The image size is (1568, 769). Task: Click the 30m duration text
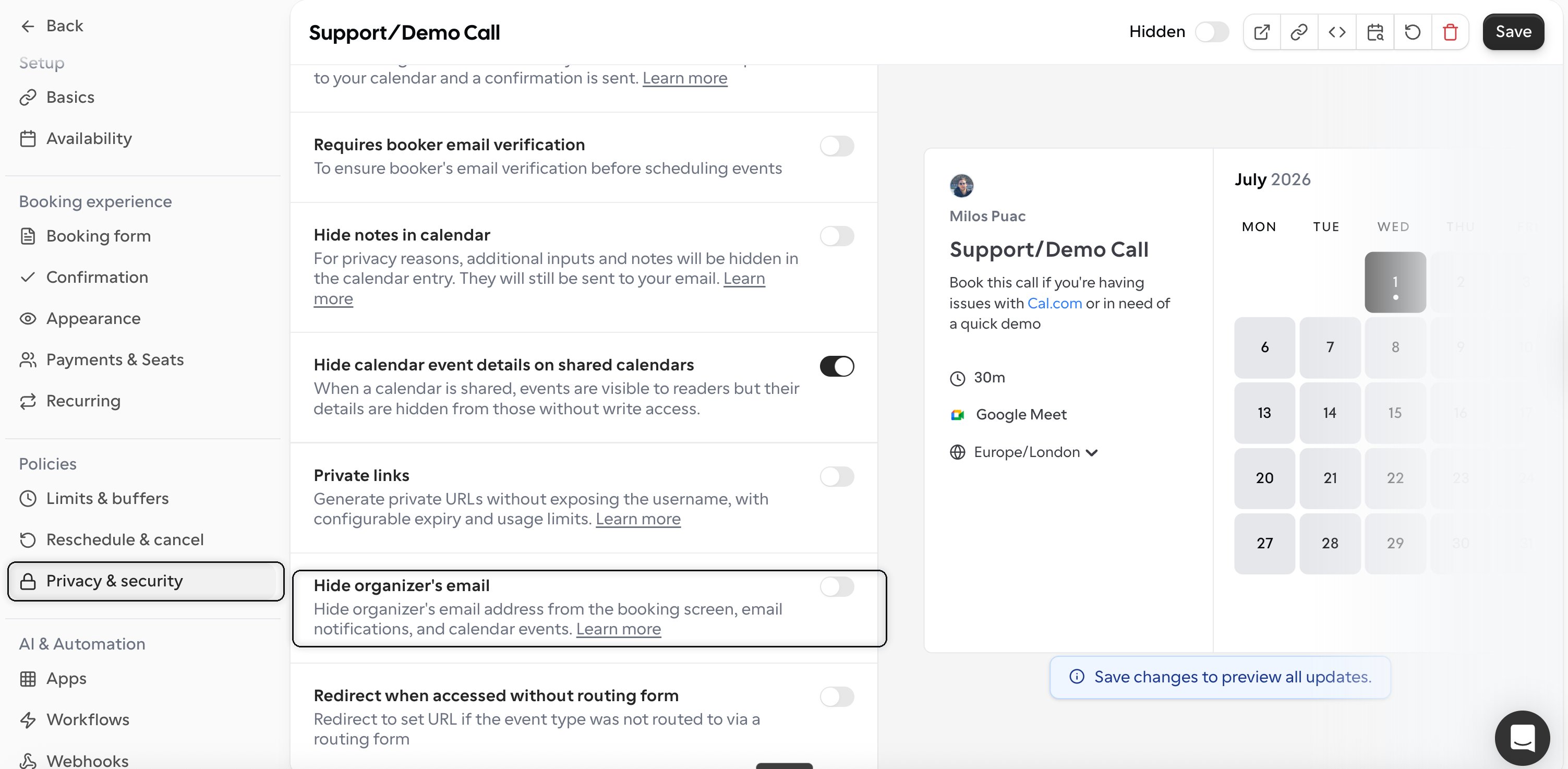[989, 378]
